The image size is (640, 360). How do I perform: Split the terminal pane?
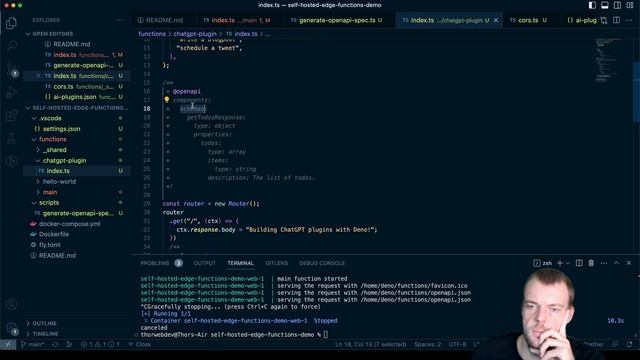coord(579,263)
